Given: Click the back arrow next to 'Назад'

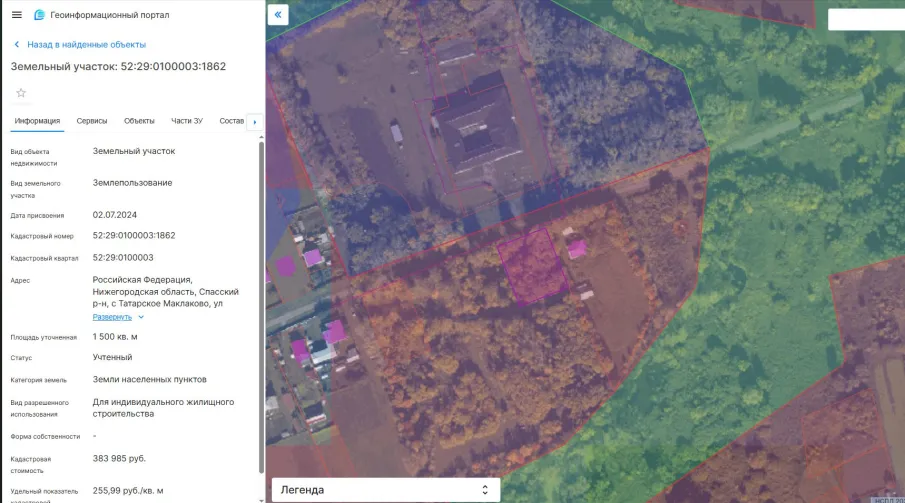Looking at the screenshot, I should coord(17,44).
